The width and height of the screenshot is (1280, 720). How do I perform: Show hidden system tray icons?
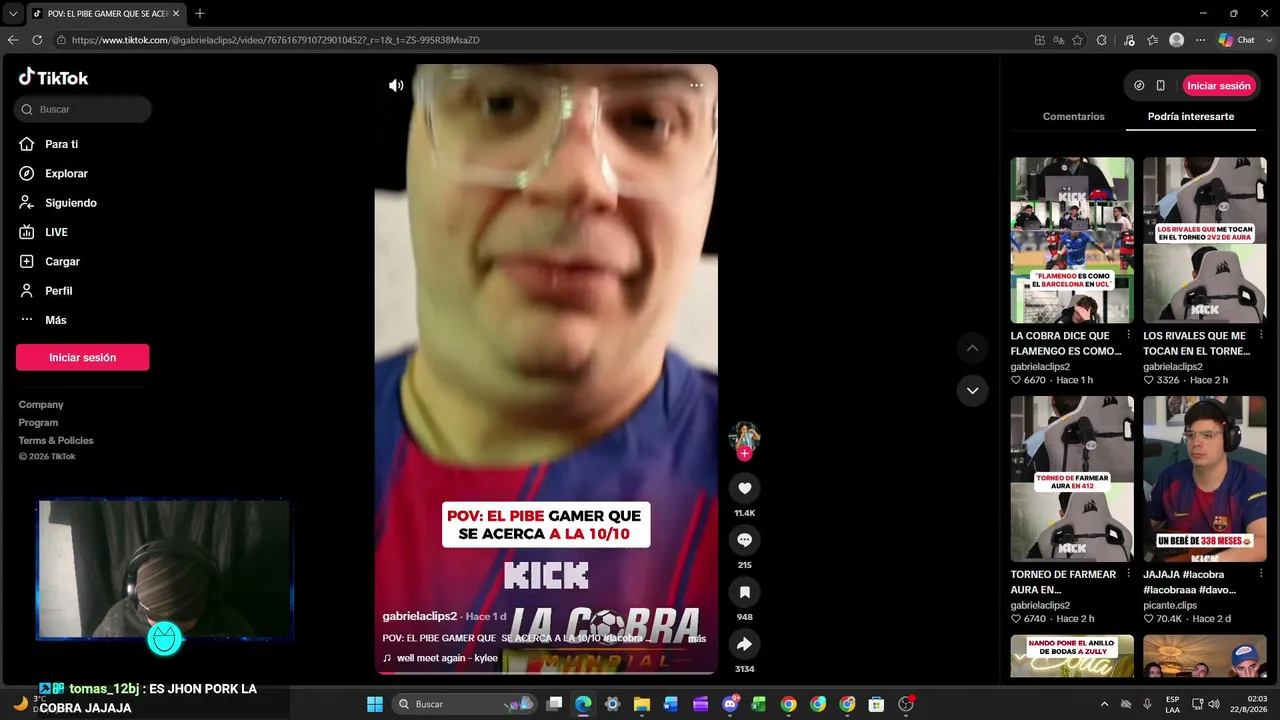pyautogui.click(x=1104, y=704)
